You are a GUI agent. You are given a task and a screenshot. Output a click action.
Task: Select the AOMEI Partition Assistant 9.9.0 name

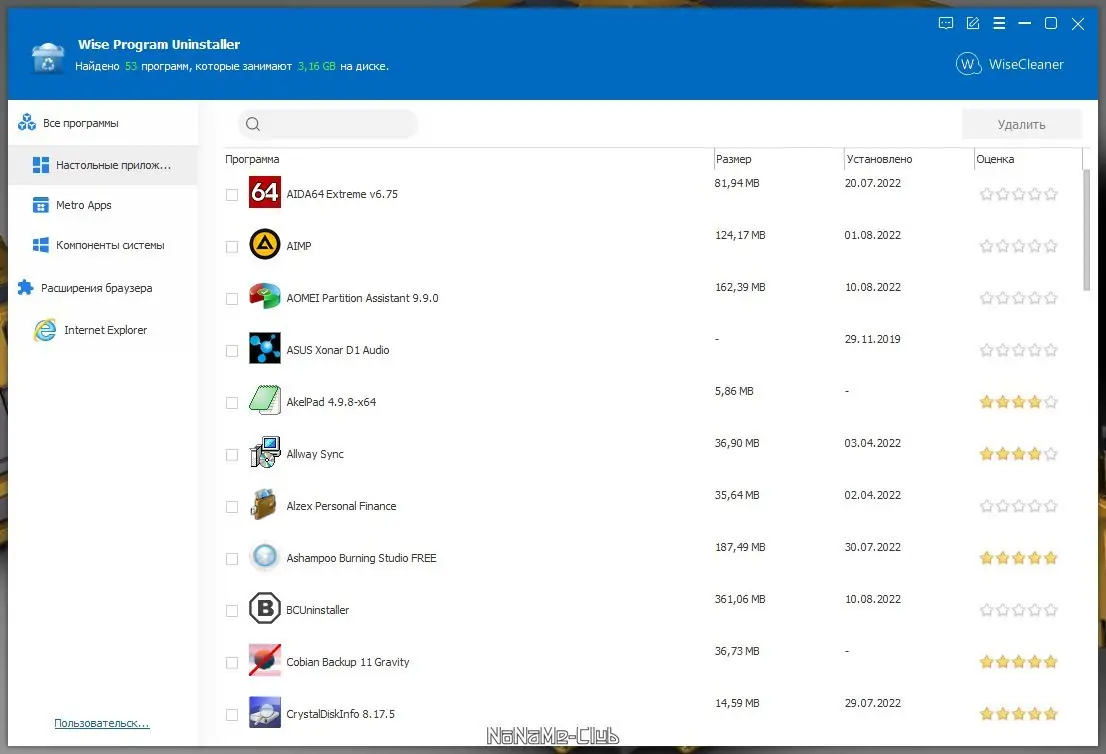click(x=362, y=298)
